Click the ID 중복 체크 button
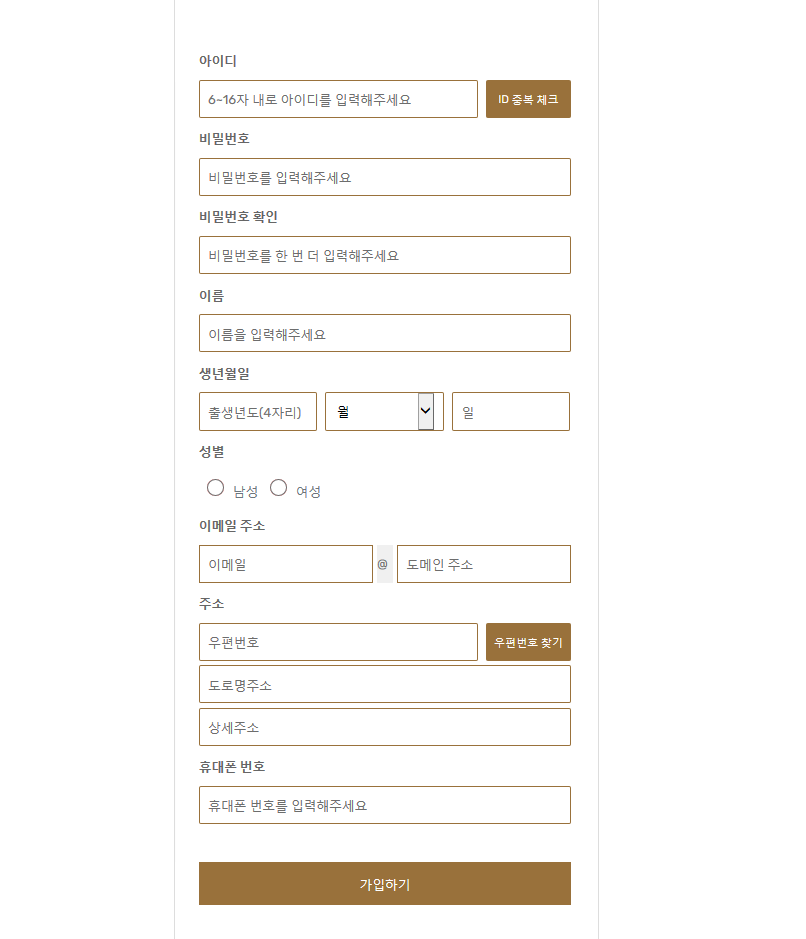The height and width of the screenshot is (939, 806). tap(528, 99)
